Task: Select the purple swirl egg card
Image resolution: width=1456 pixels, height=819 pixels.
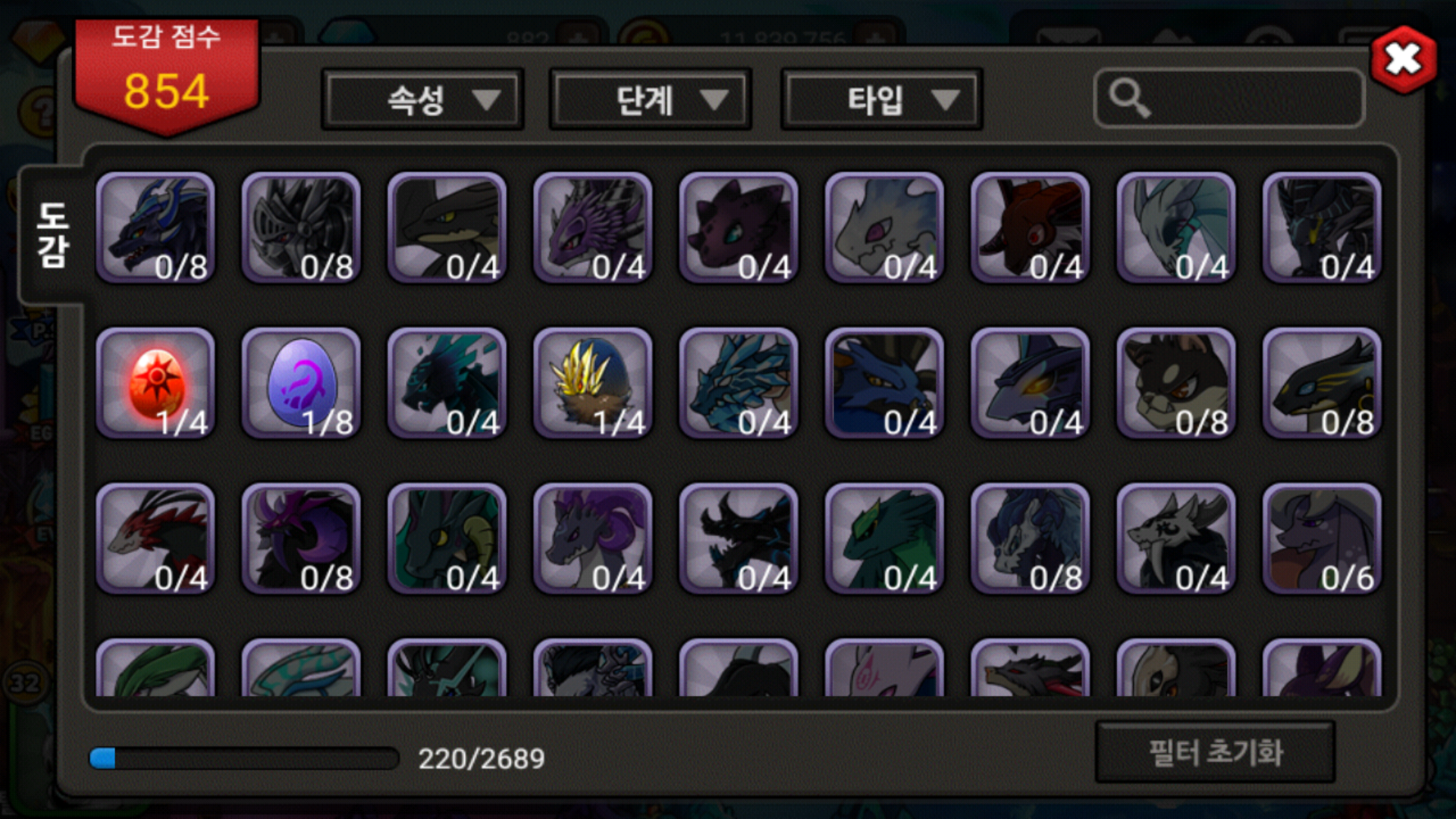Action: click(x=301, y=384)
